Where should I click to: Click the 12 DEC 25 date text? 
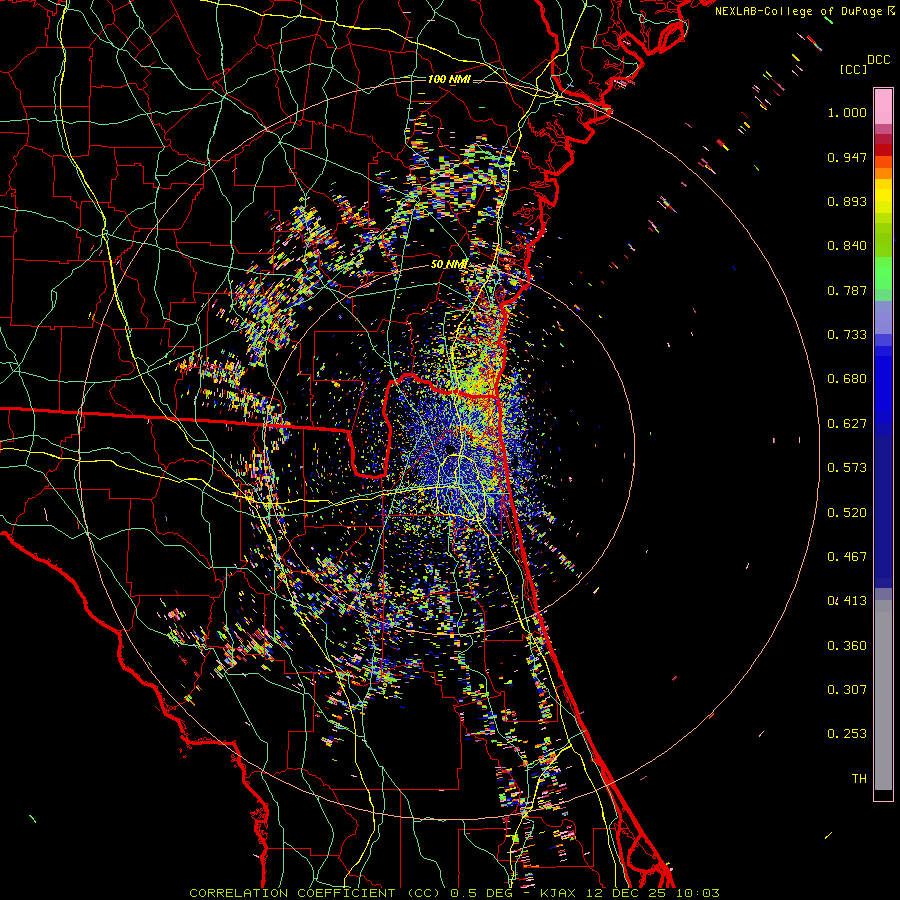coord(626,893)
